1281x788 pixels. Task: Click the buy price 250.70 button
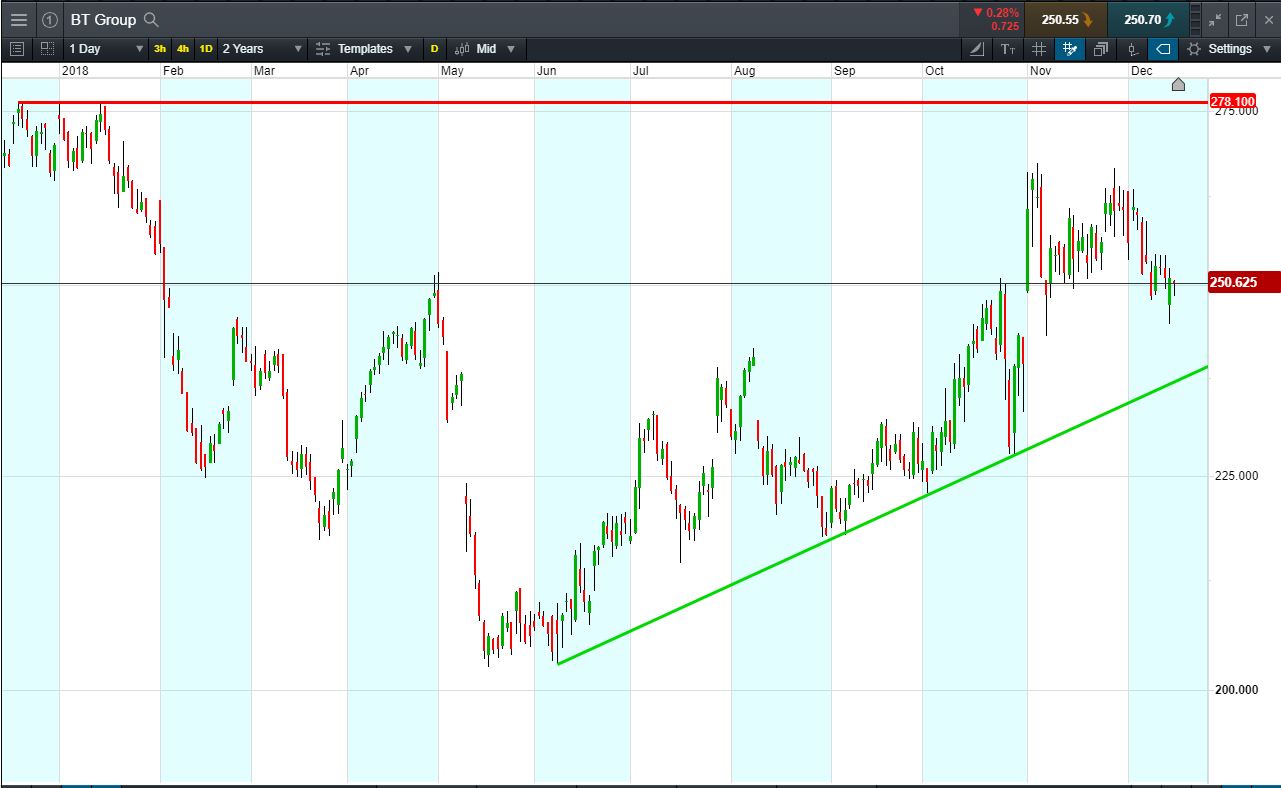[1148, 19]
